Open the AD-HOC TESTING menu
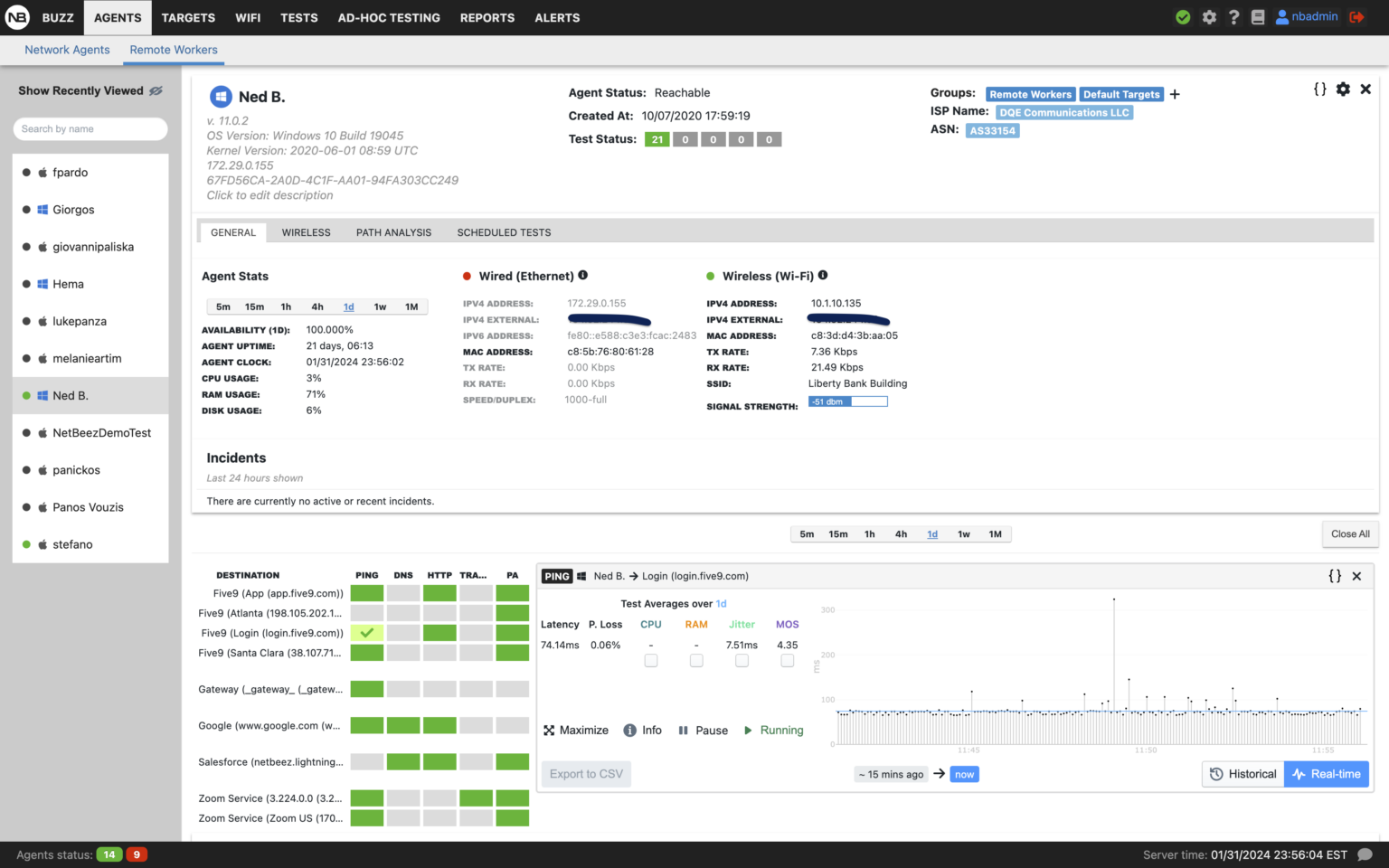This screenshot has width=1389, height=868. (389, 17)
